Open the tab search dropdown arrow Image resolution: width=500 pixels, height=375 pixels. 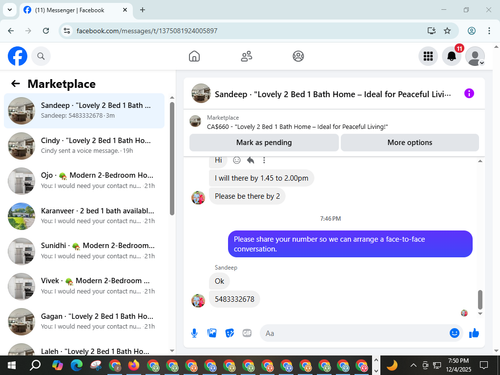[x=10, y=10]
